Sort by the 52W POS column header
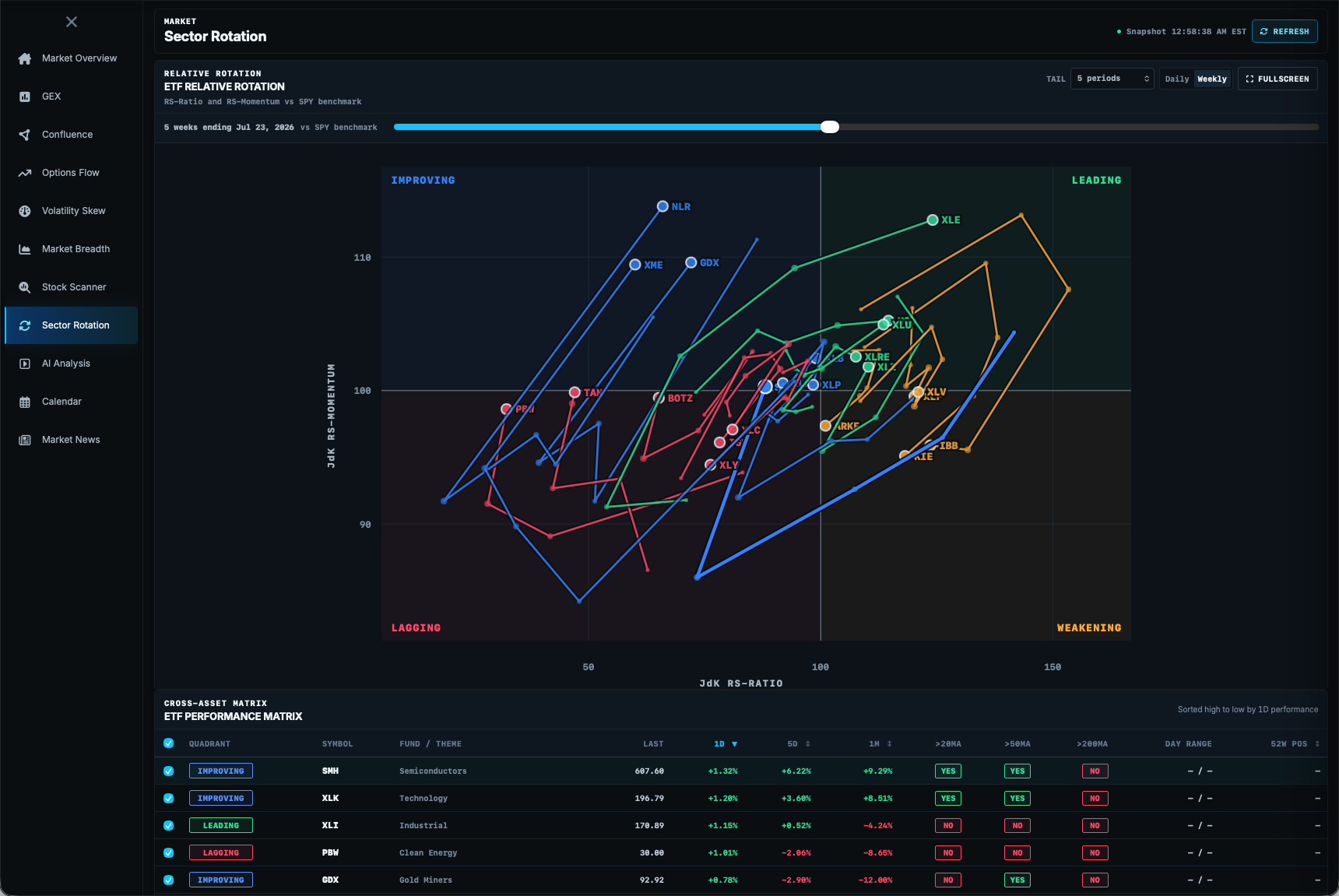Screen dimensions: 1339x896 pos(1295,744)
